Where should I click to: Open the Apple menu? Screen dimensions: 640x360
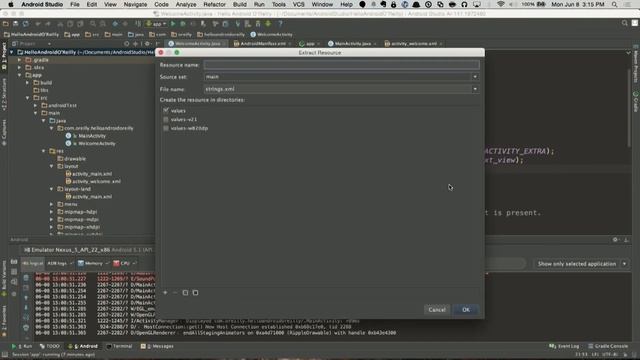pos(11,4)
